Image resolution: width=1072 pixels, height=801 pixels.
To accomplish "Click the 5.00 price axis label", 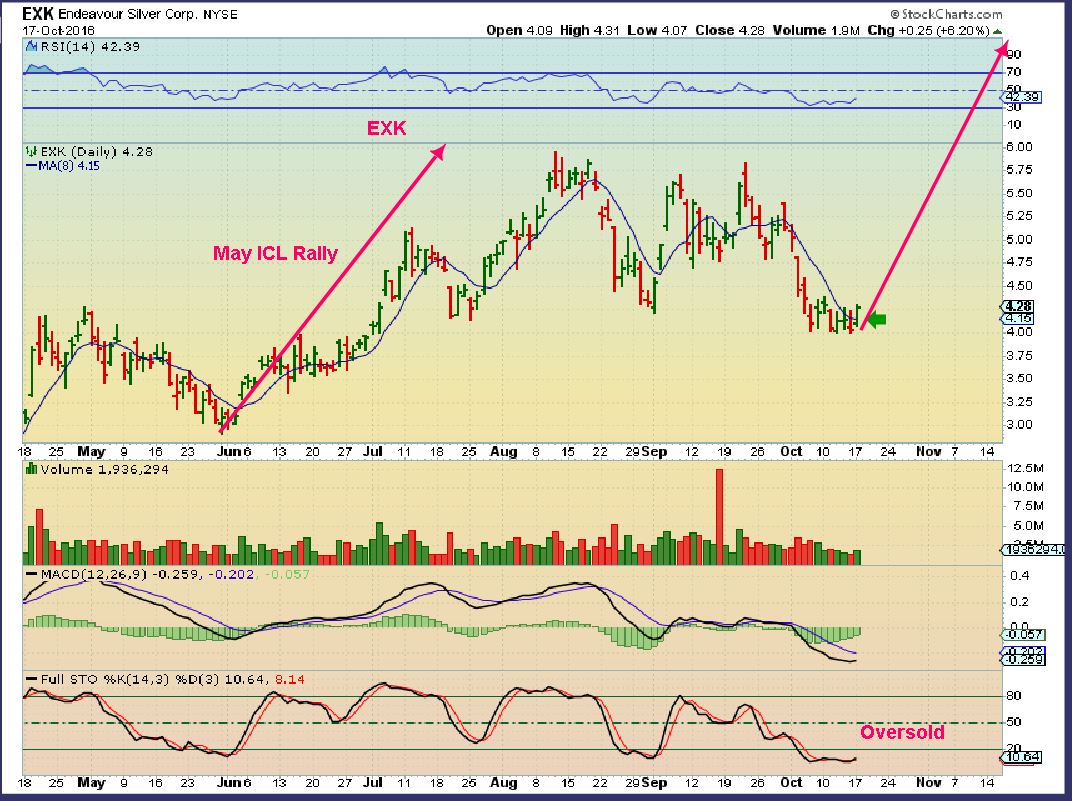I will tap(1019, 239).
